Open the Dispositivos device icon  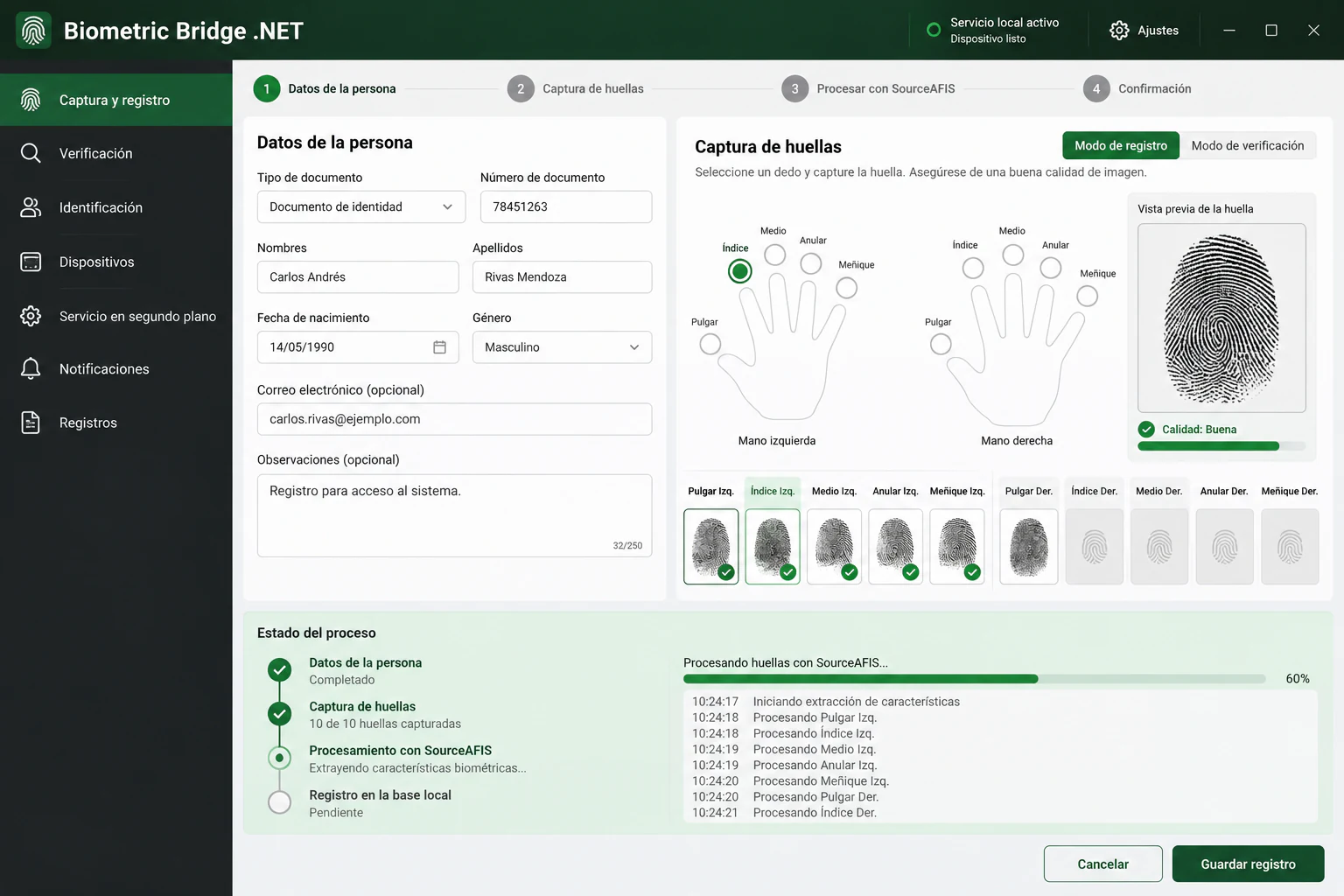tap(31, 262)
